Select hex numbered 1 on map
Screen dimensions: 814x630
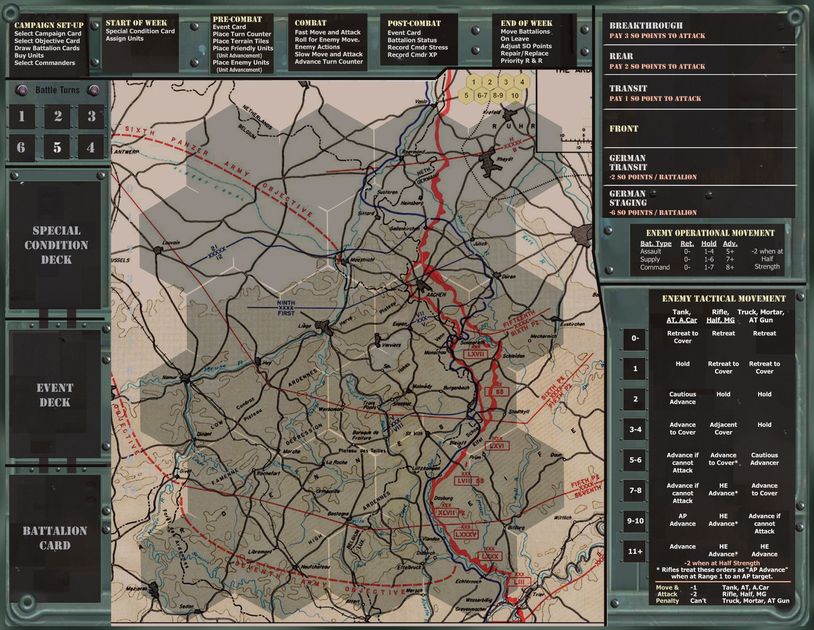pyautogui.click(x=473, y=82)
